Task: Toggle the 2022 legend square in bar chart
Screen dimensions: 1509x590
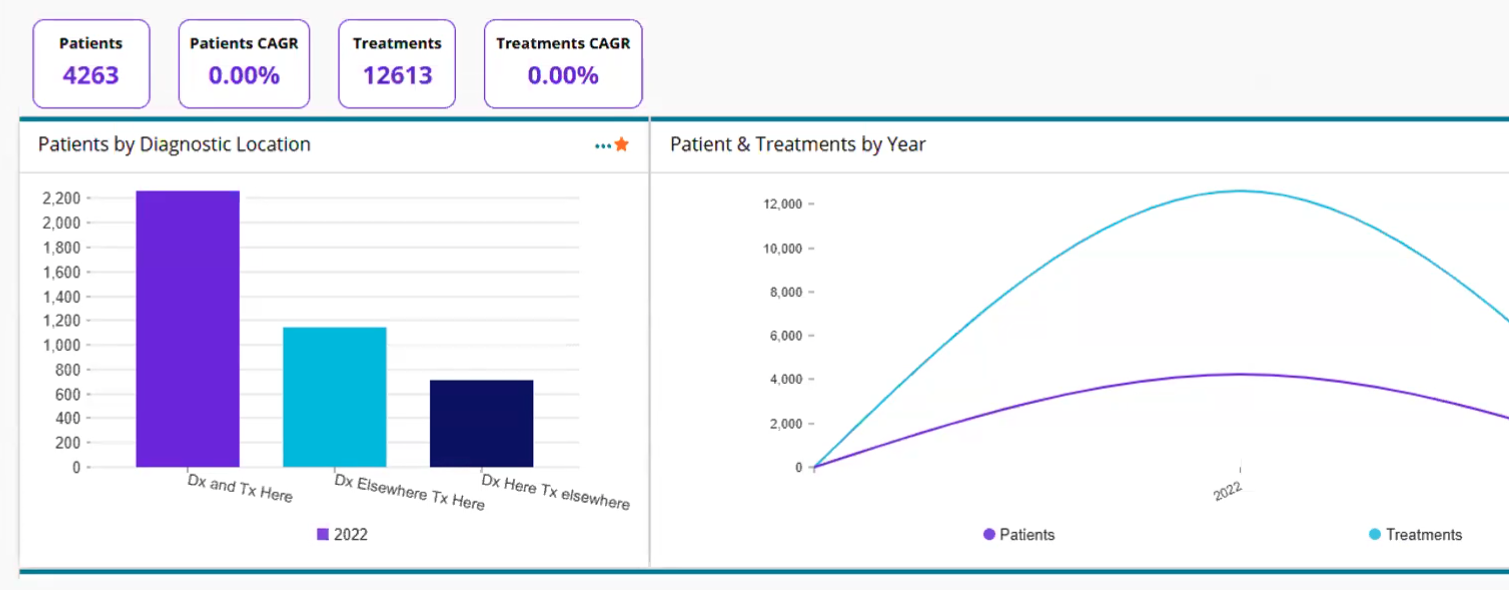Action: point(323,535)
